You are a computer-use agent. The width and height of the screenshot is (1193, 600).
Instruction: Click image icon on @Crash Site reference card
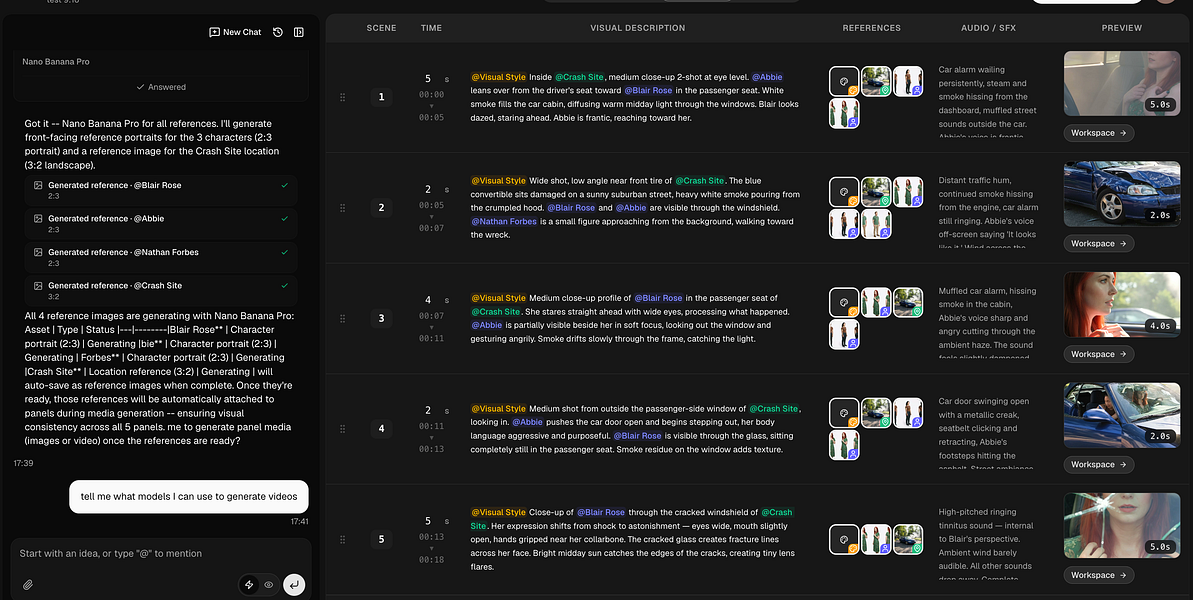pos(38,285)
